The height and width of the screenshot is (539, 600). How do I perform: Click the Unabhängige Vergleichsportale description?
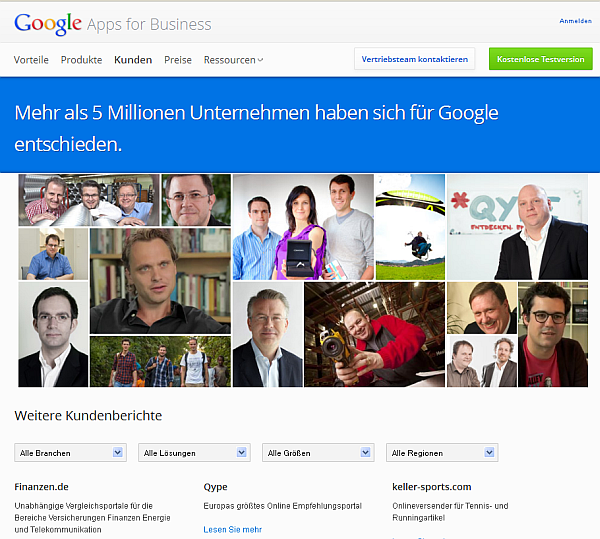point(92,518)
